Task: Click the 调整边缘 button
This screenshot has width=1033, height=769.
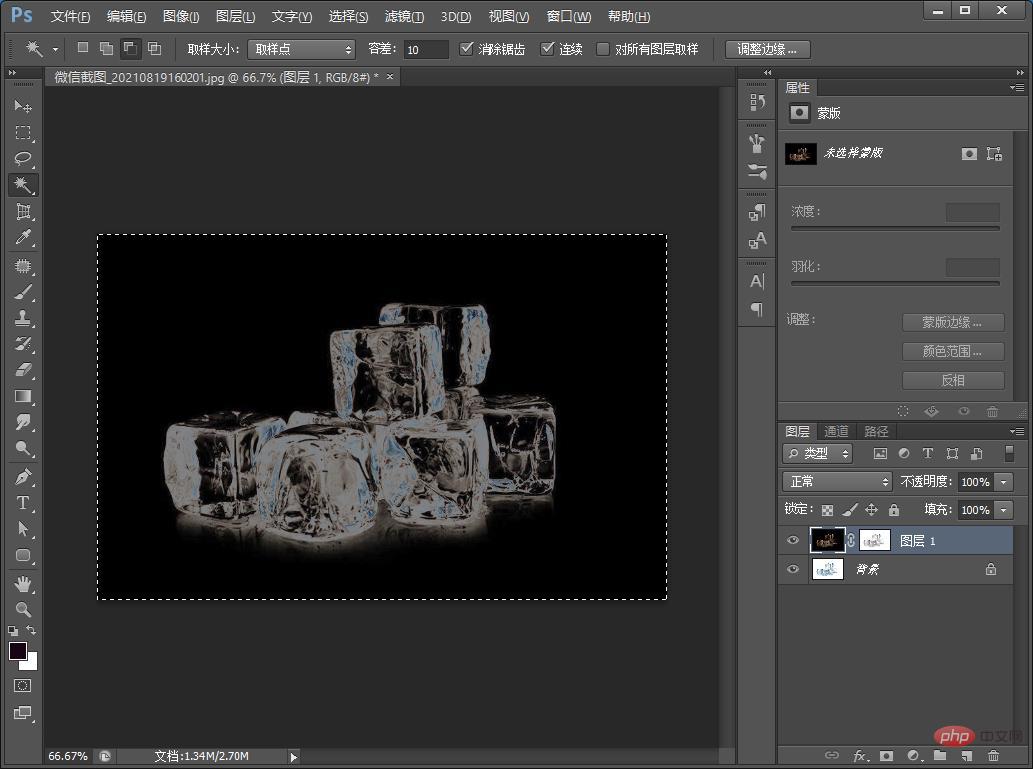Action: pyautogui.click(x=767, y=49)
